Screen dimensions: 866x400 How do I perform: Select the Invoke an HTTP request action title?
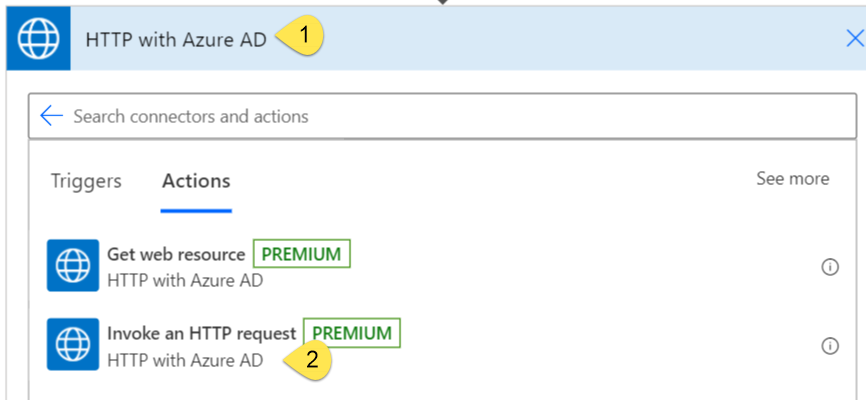tap(202, 333)
